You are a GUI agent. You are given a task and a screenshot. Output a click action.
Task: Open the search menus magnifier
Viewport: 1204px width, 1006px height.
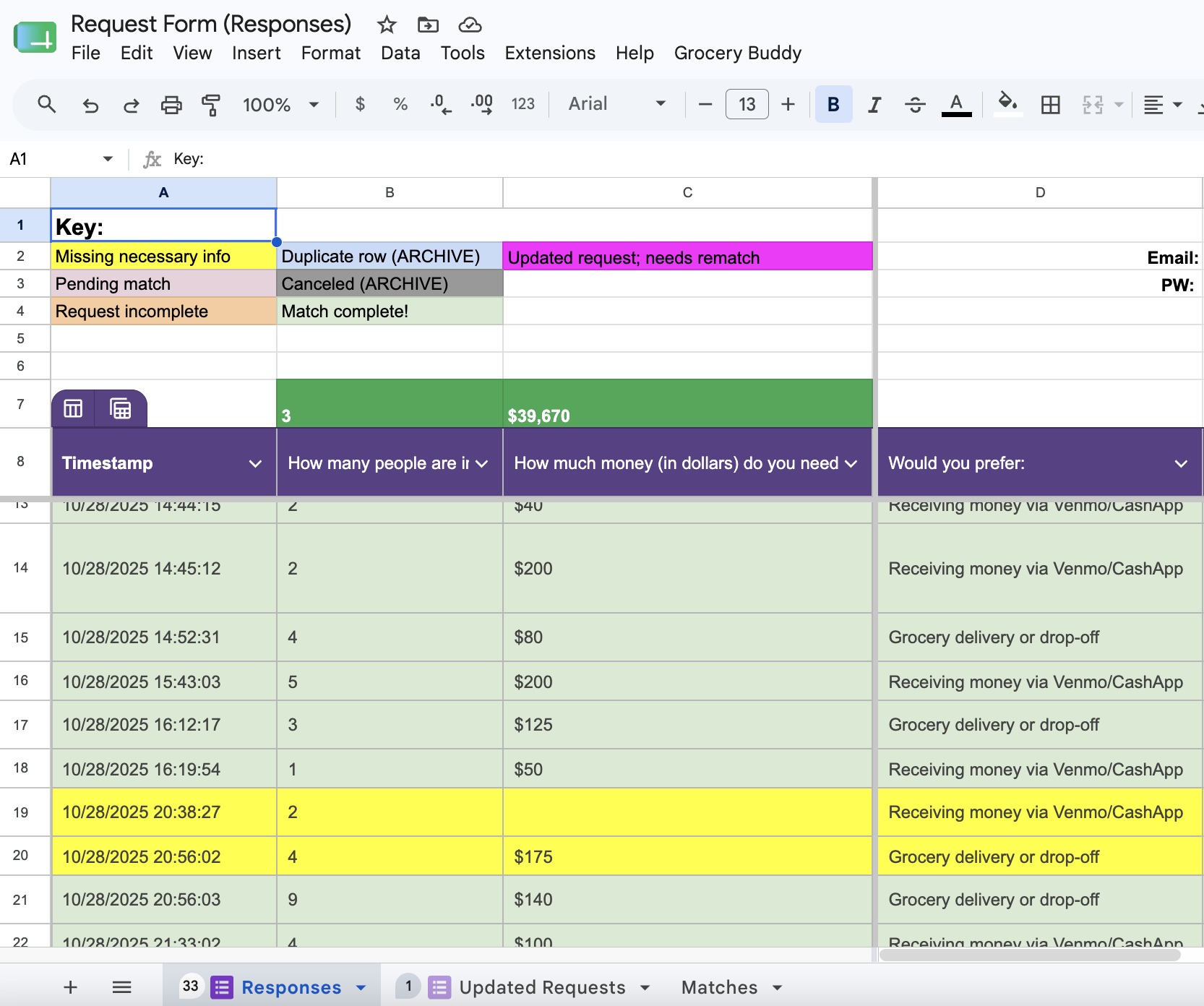click(x=47, y=104)
